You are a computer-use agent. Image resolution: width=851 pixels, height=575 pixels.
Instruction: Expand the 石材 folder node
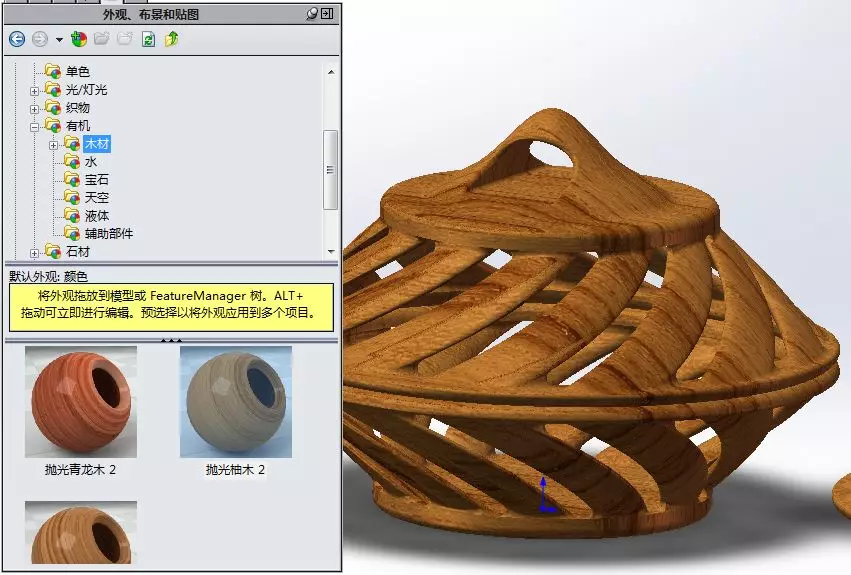click(34, 253)
